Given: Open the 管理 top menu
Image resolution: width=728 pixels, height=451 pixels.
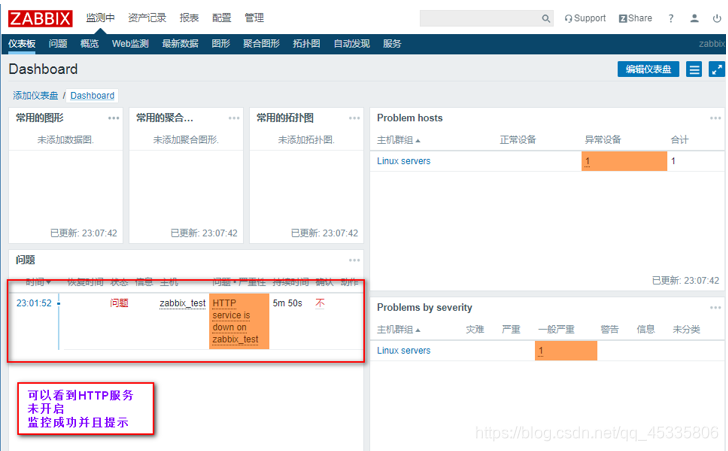Looking at the screenshot, I should 254,18.
